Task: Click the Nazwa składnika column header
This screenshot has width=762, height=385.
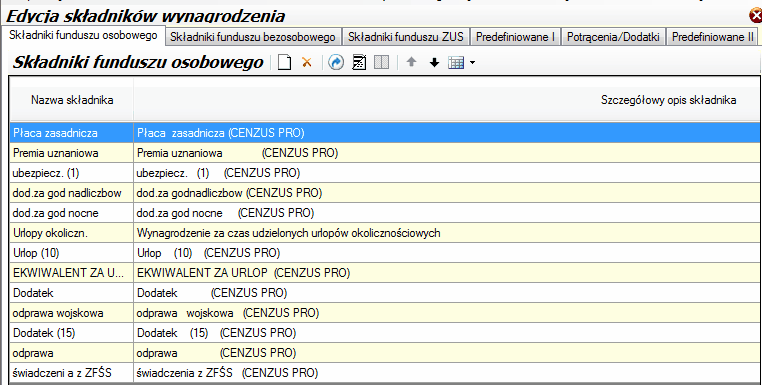Action: click(72, 100)
